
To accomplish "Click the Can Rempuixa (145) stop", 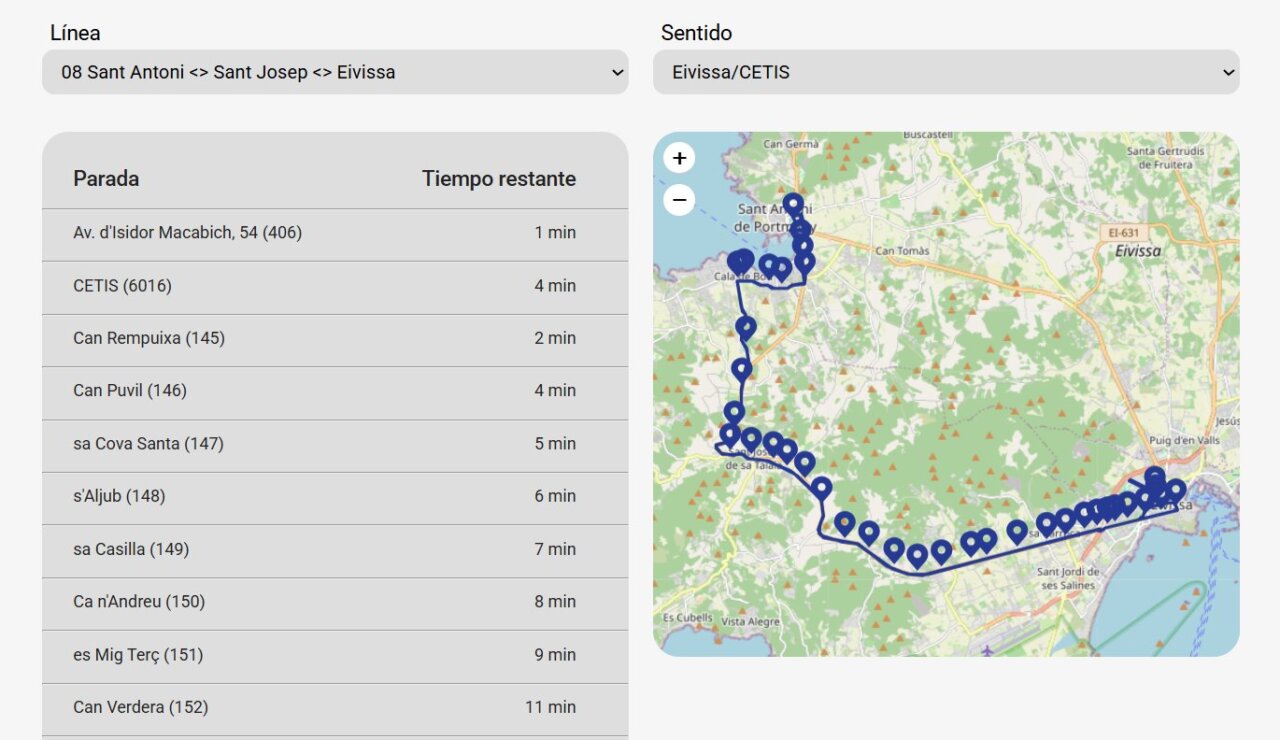I will pos(335,338).
